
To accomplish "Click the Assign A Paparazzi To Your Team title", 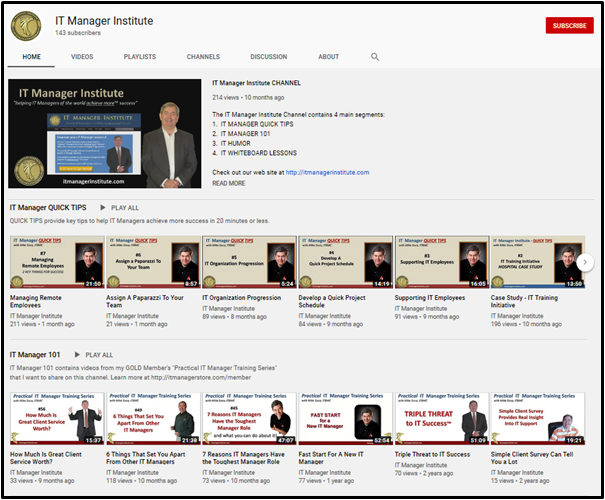I will pyautogui.click(x=145, y=301).
